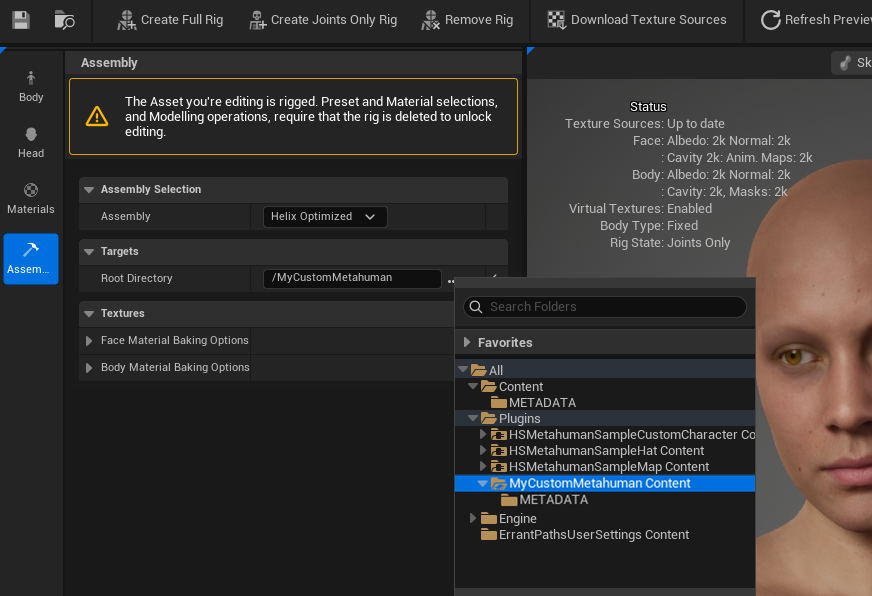The width and height of the screenshot is (872, 596).
Task: Click Remove Rig toolbar button
Action: pyautogui.click(x=467, y=20)
